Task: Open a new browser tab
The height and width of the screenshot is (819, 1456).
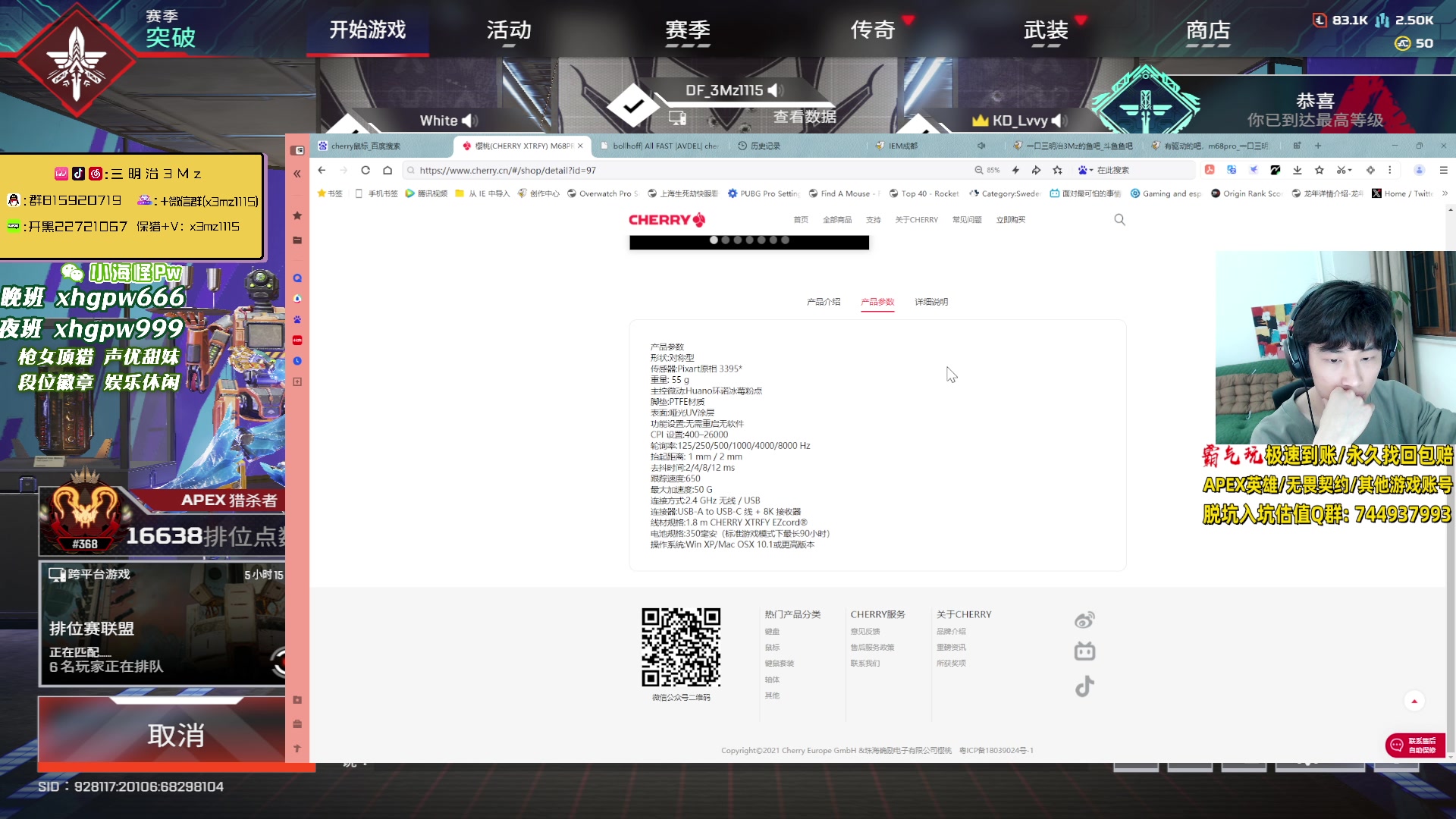Action: point(1317,146)
